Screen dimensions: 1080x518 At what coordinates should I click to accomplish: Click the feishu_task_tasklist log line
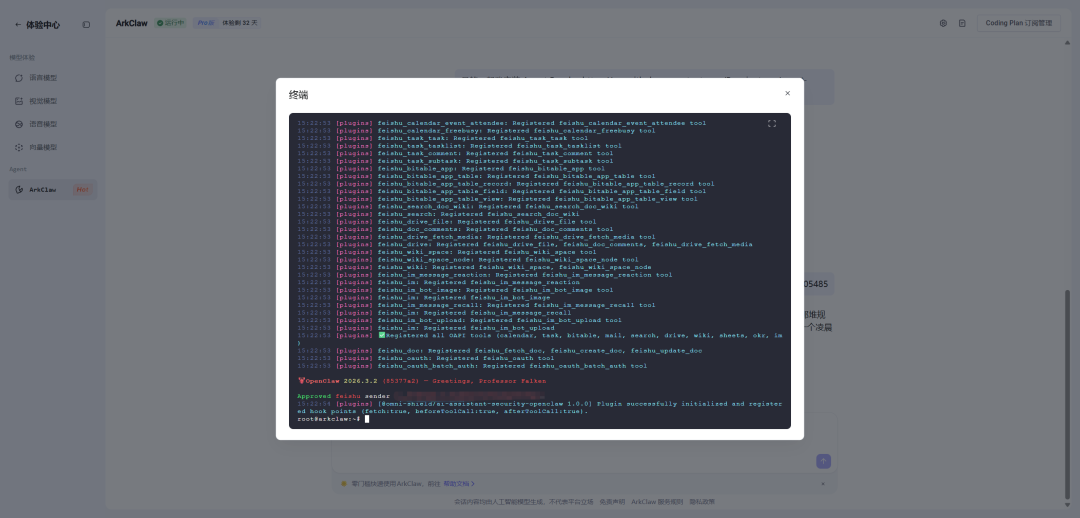pos(459,146)
